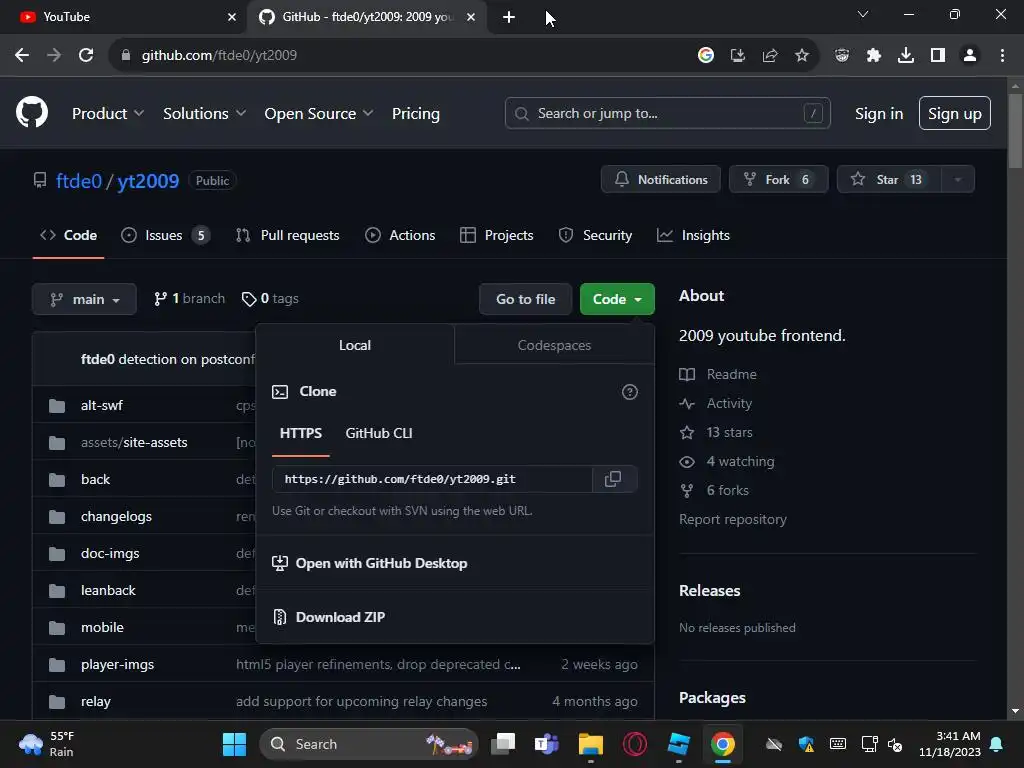Click the Report repository link

pos(733,519)
